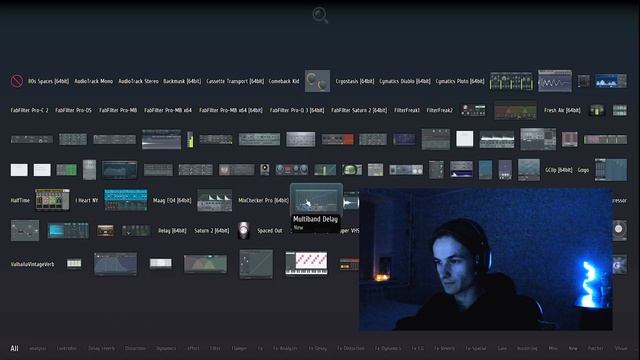Open Cassette Transport [64bit]
The width and height of the screenshot is (640, 360).
pos(235,81)
